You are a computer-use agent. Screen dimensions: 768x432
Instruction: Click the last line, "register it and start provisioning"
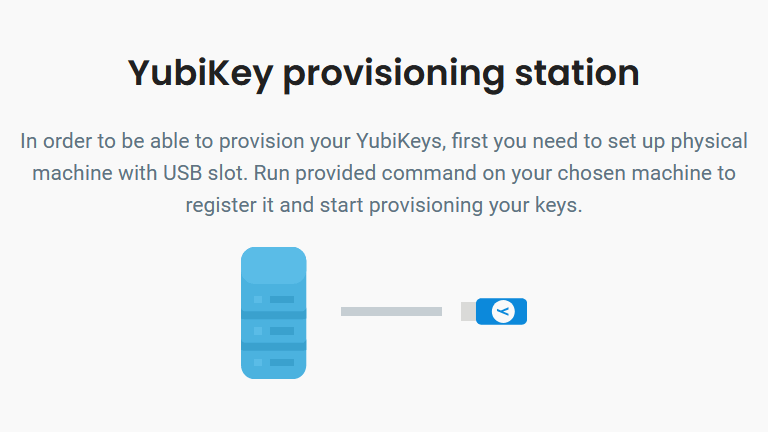coord(384,205)
